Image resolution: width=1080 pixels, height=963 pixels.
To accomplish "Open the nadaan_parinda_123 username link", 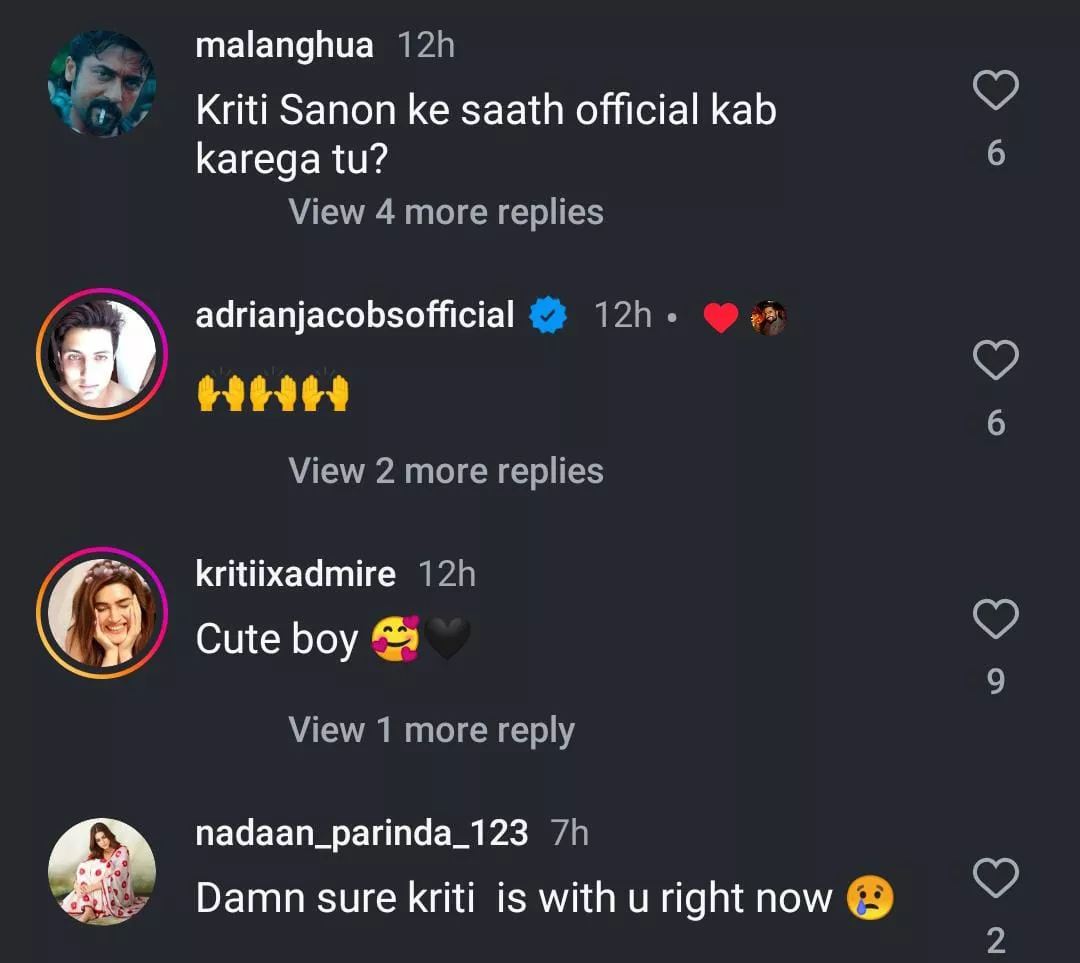I will click(x=362, y=833).
